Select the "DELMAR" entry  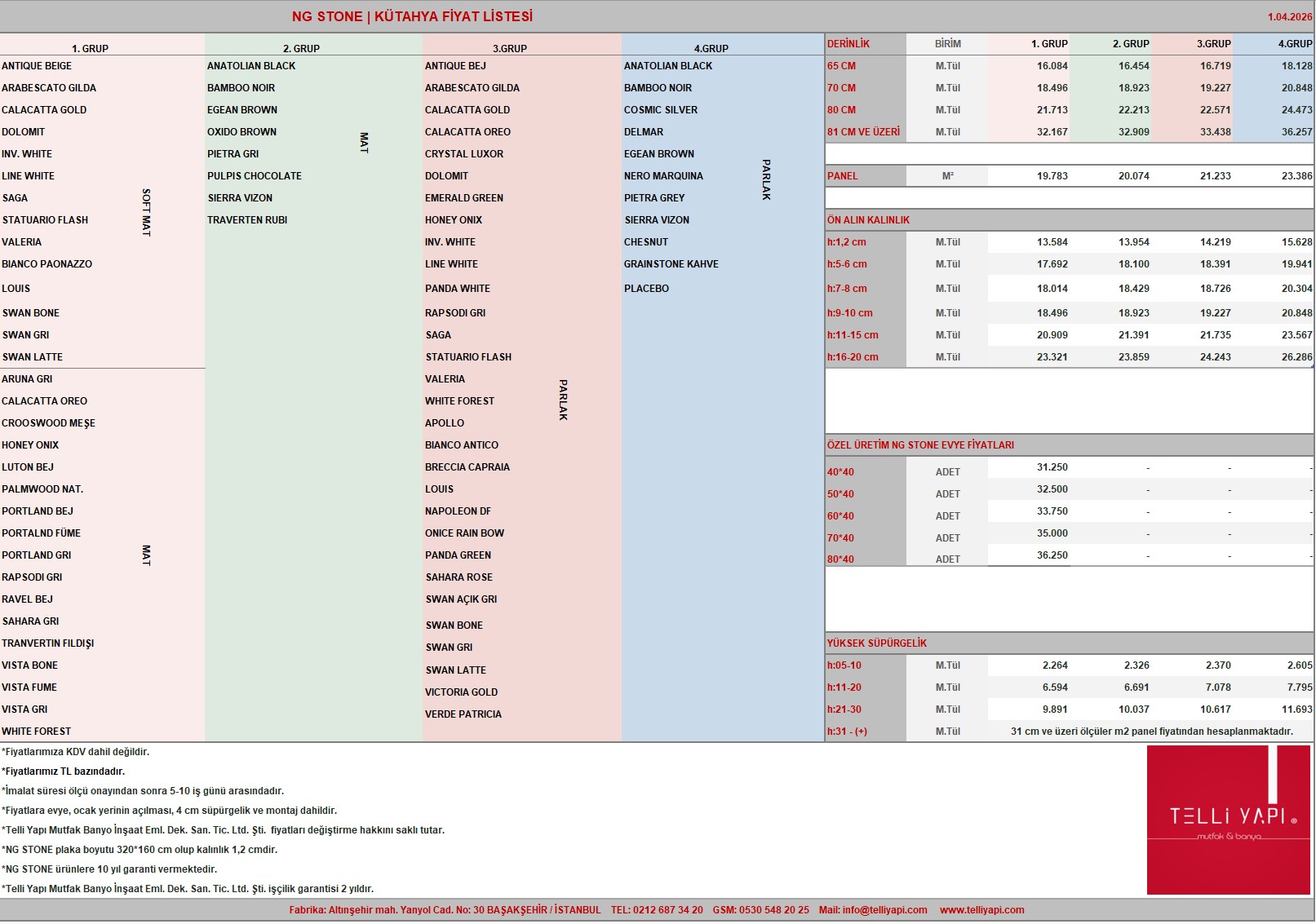coord(644,132)
